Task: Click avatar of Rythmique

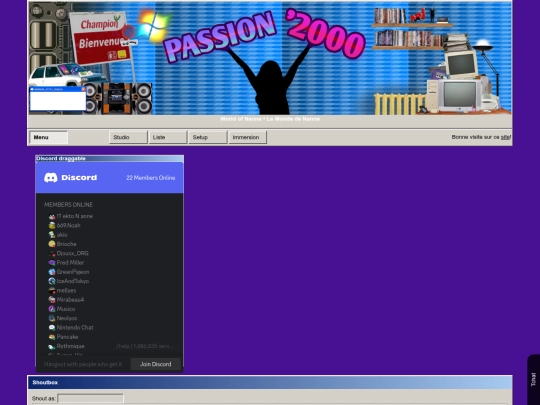Action: (x=52, y=346)
